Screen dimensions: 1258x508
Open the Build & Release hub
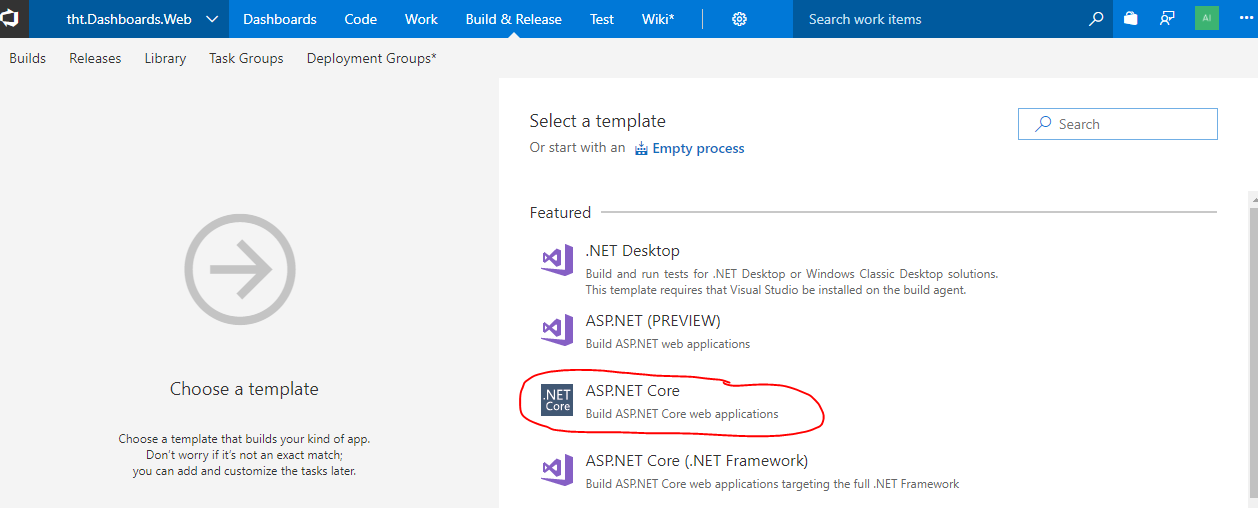[514, 19]
